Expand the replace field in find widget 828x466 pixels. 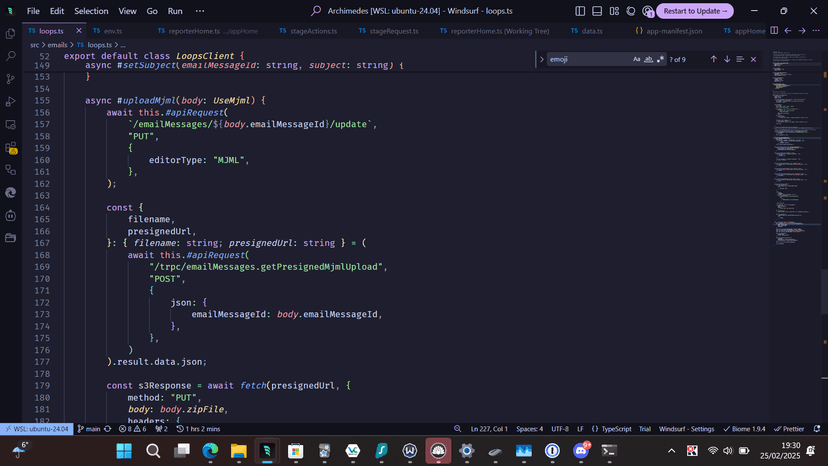tap(542, 59)
